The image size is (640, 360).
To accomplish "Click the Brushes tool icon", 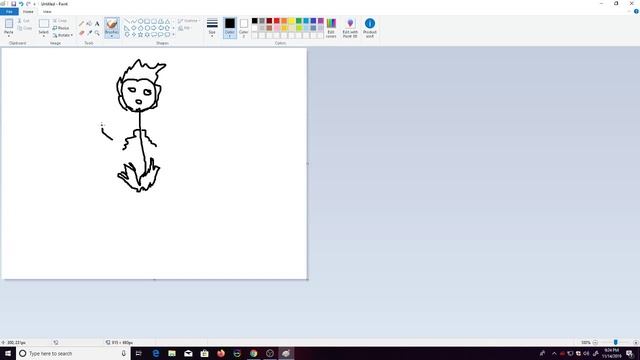I will (x=112, y=24).
